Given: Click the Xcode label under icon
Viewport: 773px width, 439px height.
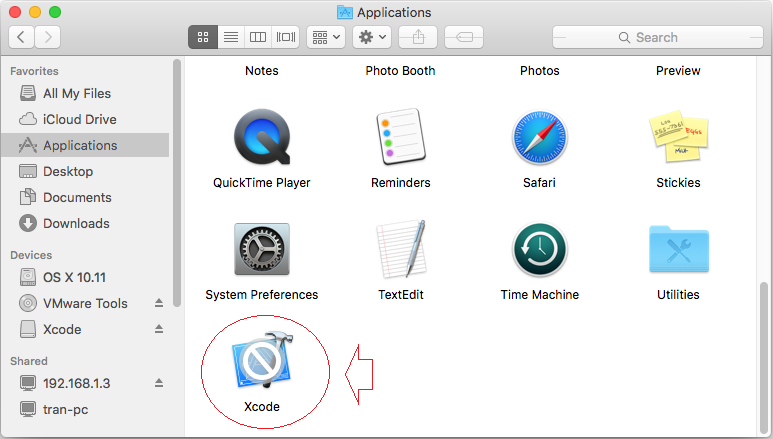Looking at the screenshot, I should pyautogui.click(x=262, y=406).
